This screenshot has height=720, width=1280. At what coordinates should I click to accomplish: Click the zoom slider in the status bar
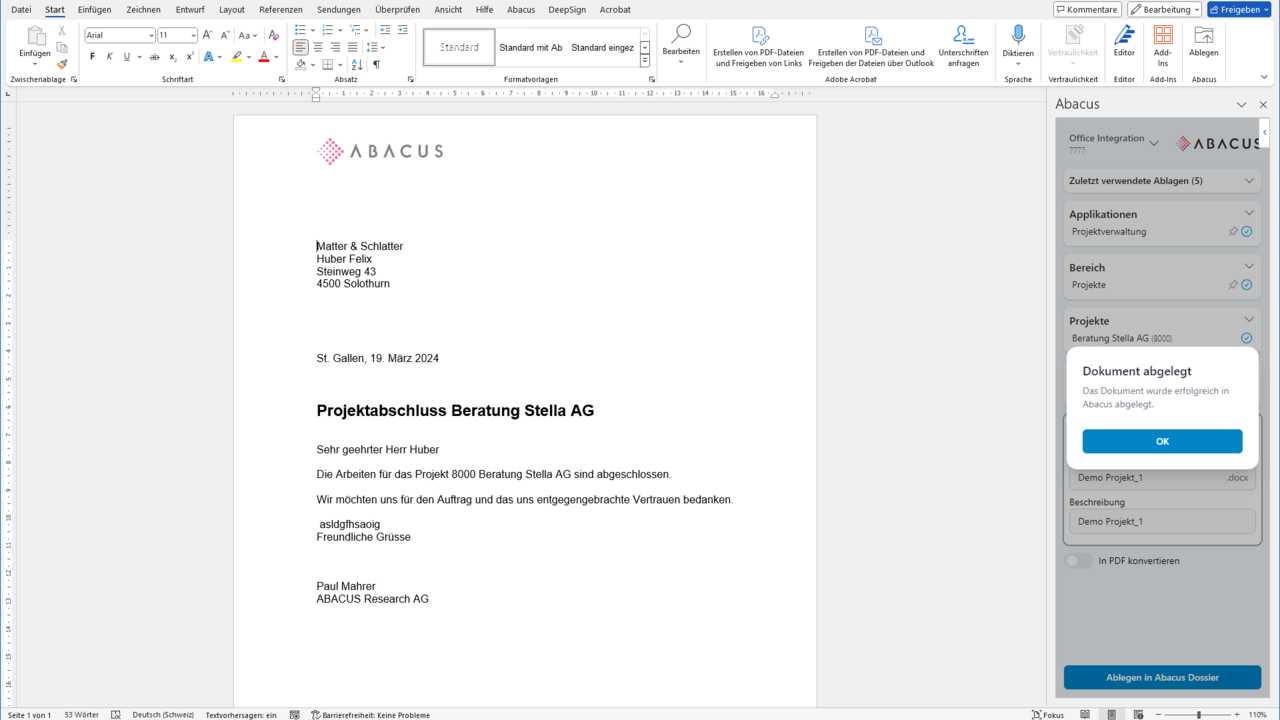tap(1199, 715)
